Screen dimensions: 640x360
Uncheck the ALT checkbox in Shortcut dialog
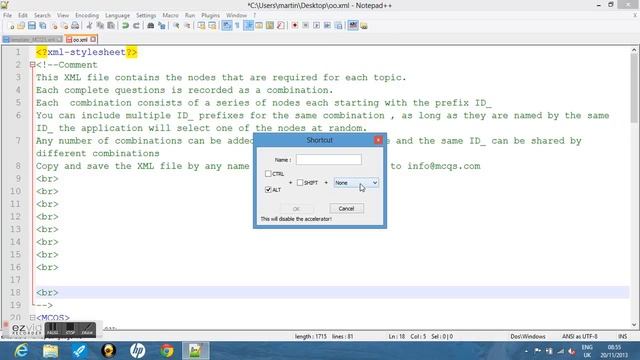pos(268,190)
